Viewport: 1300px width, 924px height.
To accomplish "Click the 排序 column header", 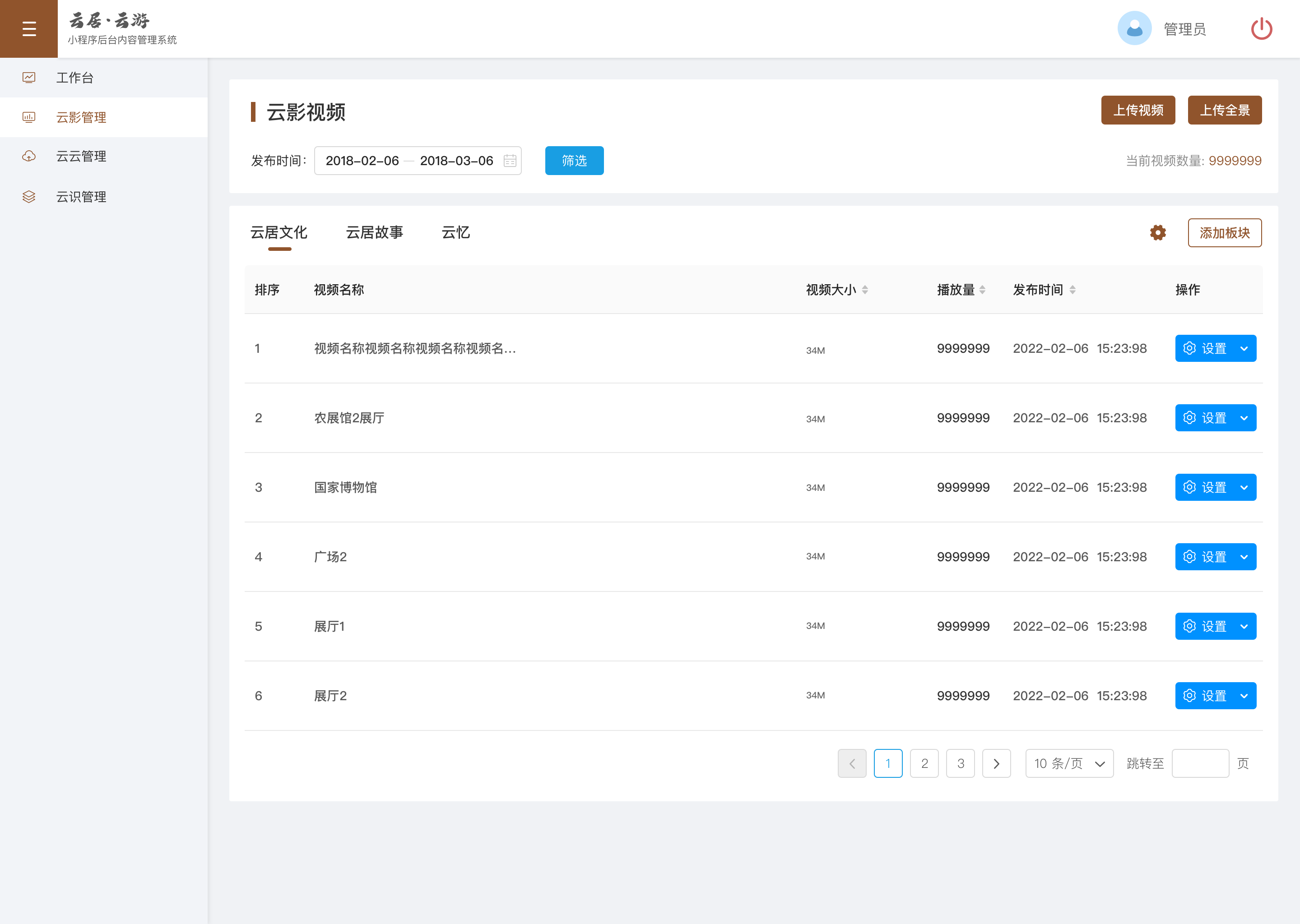I will tap(267, 290).
